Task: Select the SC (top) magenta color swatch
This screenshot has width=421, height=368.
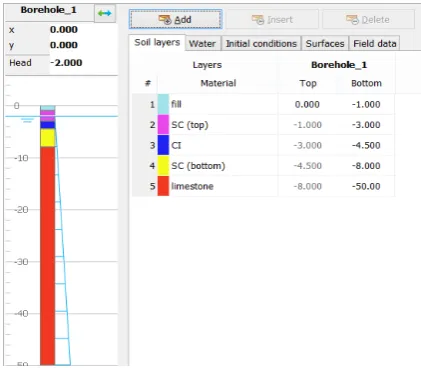Action: pyautogui.click(x=163, y=125)
